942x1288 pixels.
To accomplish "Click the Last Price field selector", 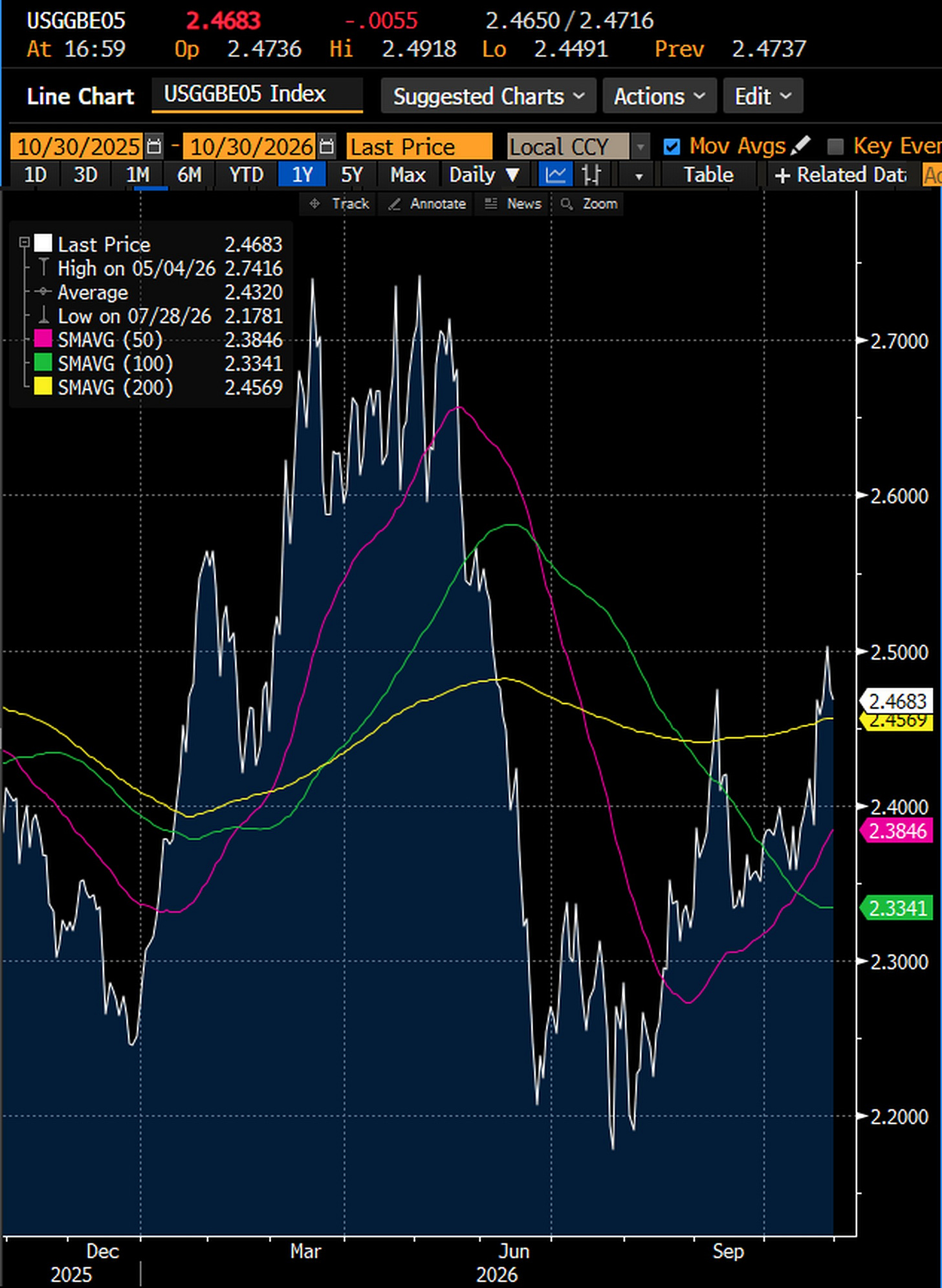I will 419,147.
